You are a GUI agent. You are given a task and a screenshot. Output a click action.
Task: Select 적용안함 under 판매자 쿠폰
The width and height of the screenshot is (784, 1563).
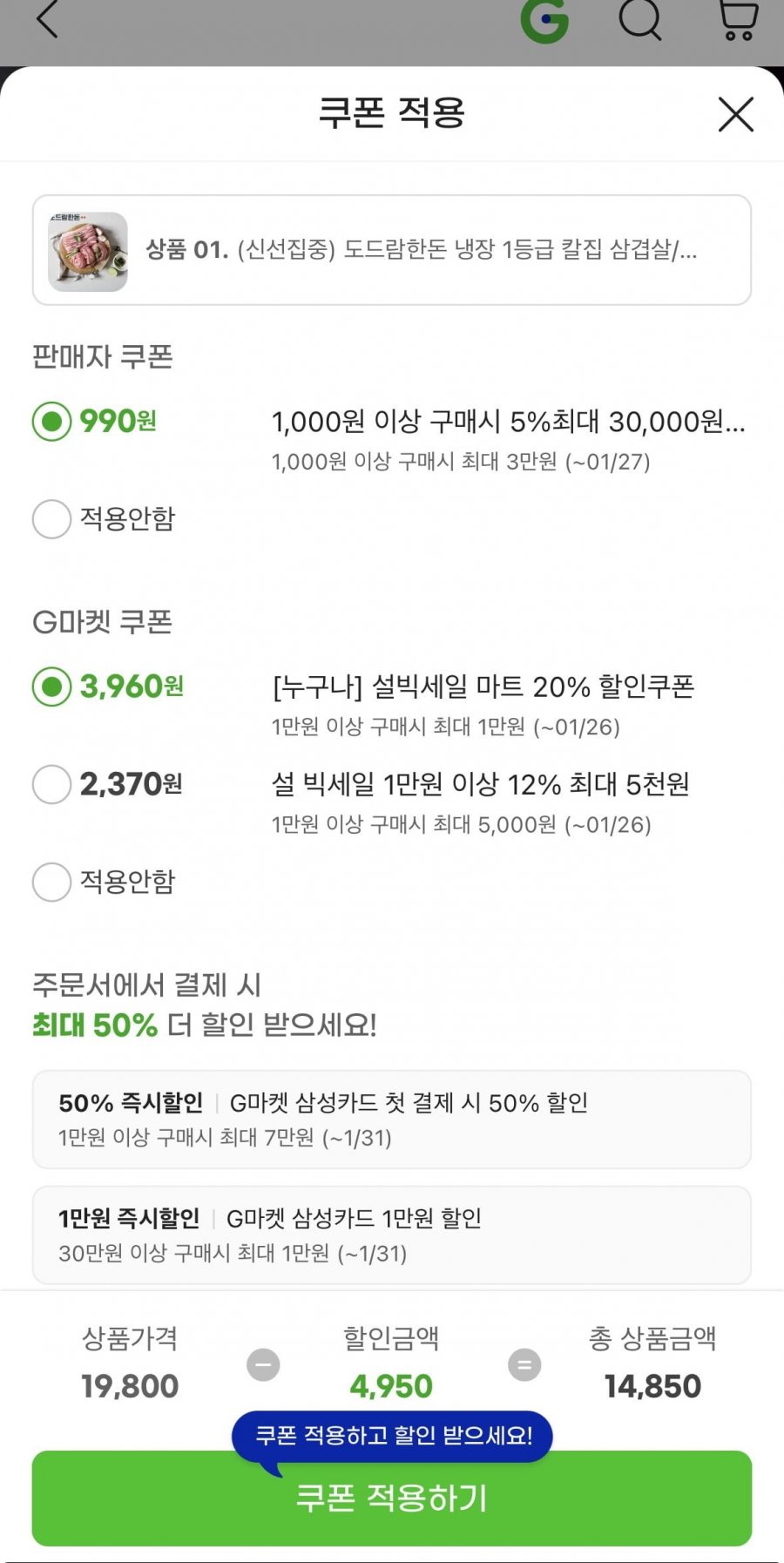[52, 519]
